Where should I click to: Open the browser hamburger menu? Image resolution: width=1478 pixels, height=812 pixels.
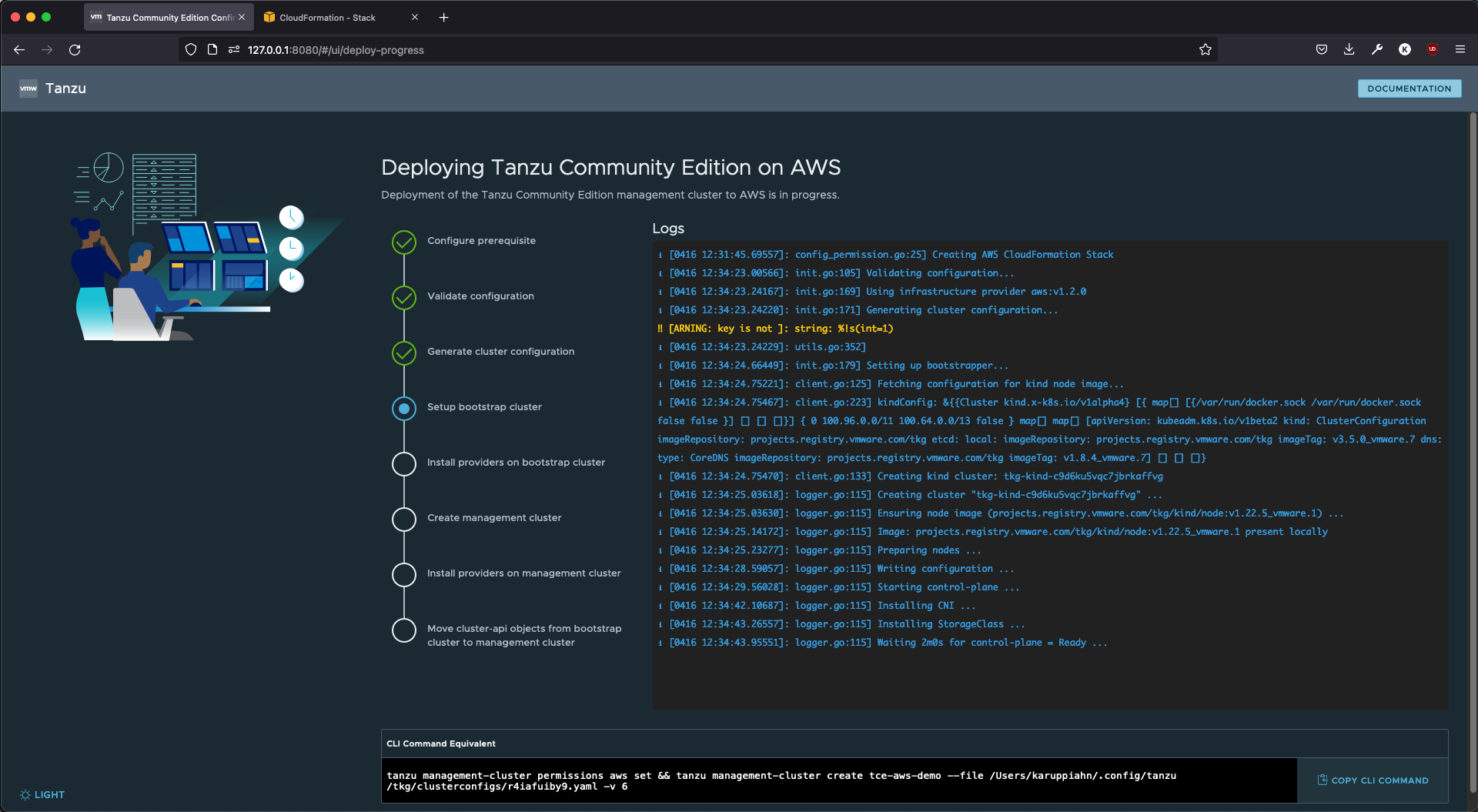[x=1460, y=50]
